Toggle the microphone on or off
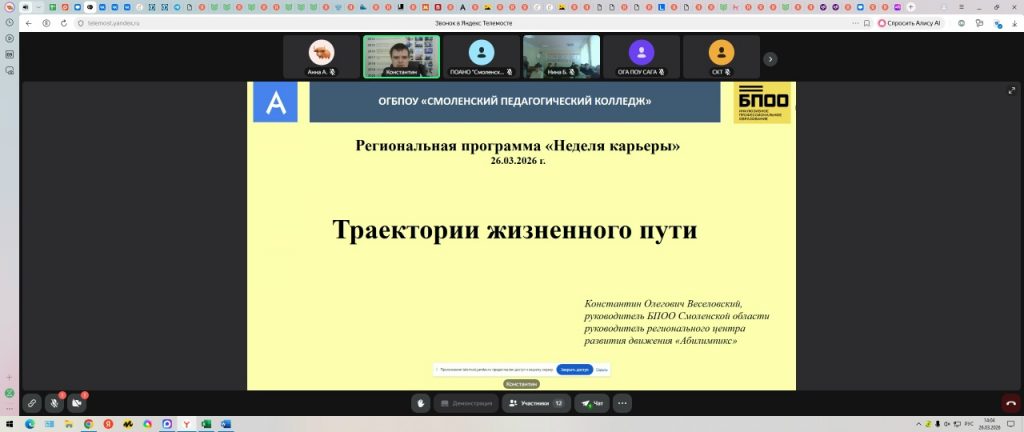The image size is (1024, 432). coord(55,404)
